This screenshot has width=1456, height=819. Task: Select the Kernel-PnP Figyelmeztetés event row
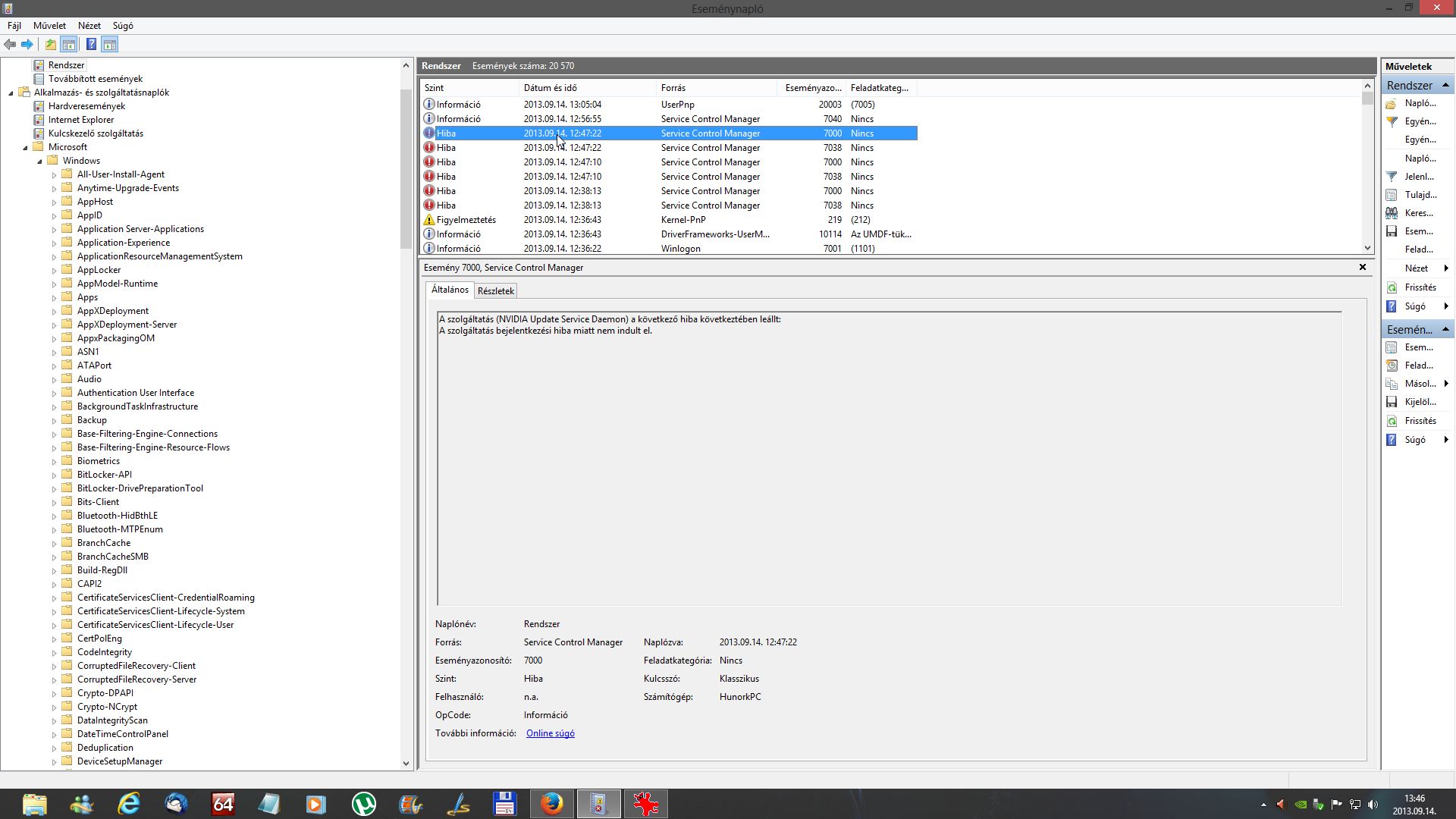pos(669,220)
